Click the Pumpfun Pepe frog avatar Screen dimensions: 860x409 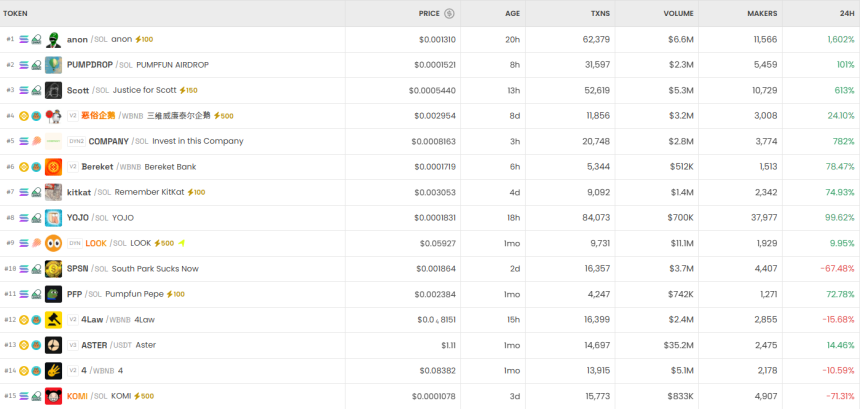click(x=53, y=294)
